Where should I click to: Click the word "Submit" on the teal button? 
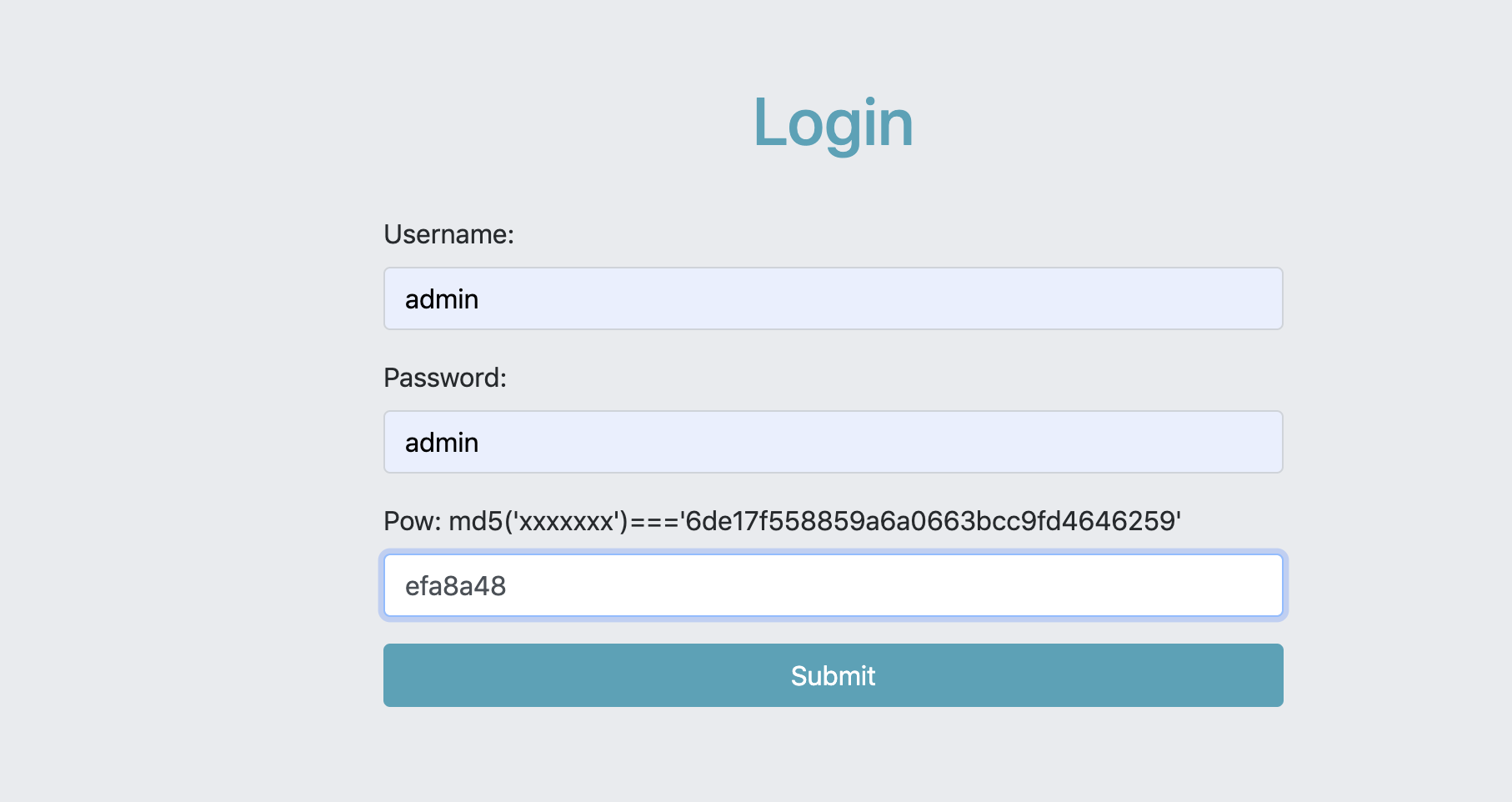point(833,675)
